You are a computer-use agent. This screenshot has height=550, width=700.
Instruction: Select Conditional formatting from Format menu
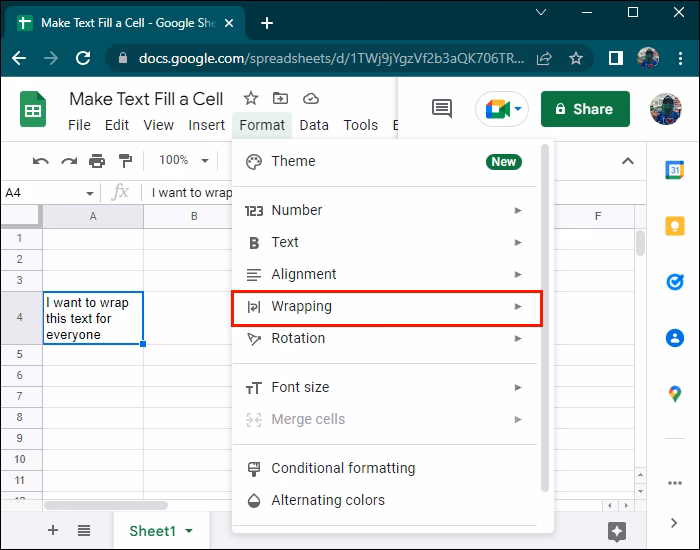coord(342,468)
